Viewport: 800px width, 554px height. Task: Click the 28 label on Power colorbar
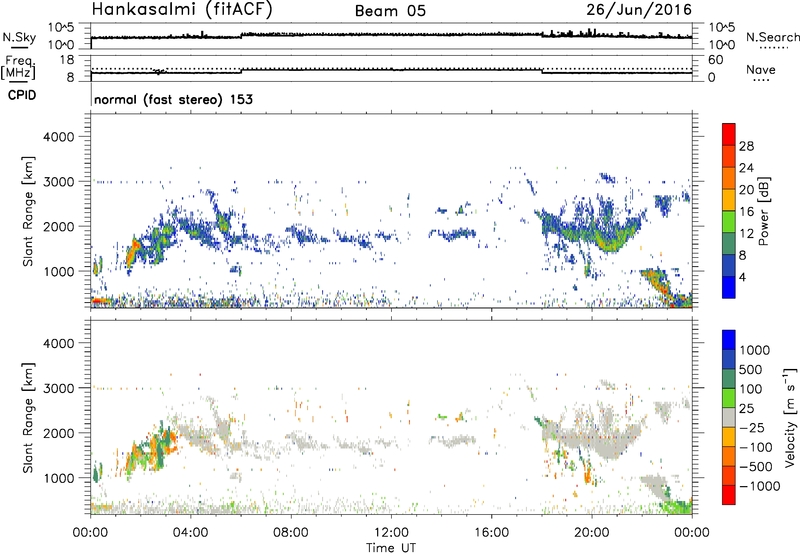tap(746, 146)
